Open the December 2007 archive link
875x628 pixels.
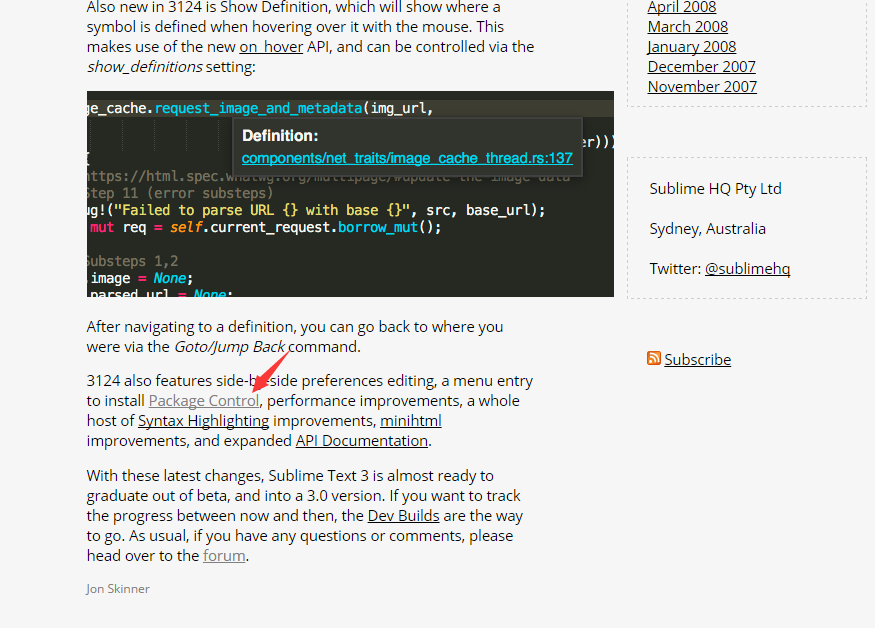[x=701, y=67]
